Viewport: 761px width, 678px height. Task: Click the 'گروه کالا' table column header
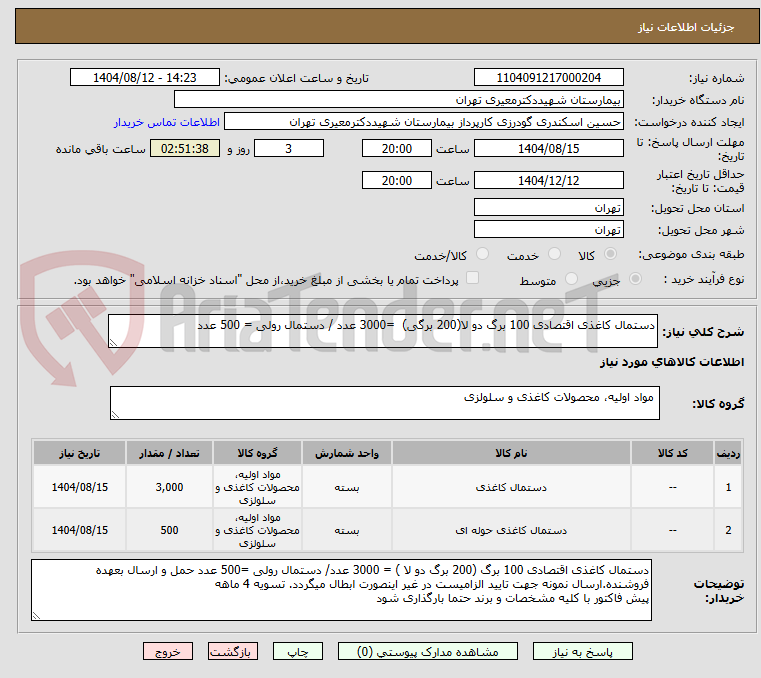257,453
